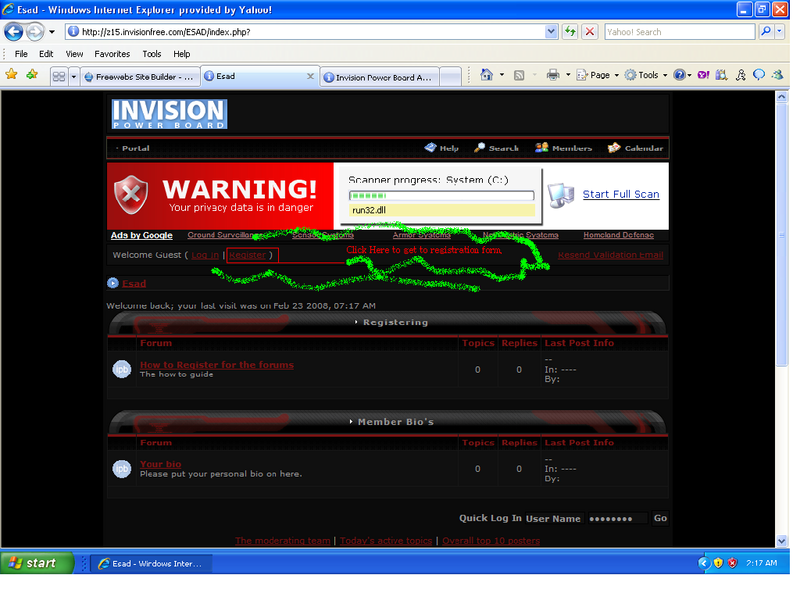Click the Quick Log In User Name field
This screenshot has height=600, width=800.
pyautogui.click(x=554, y=519)
